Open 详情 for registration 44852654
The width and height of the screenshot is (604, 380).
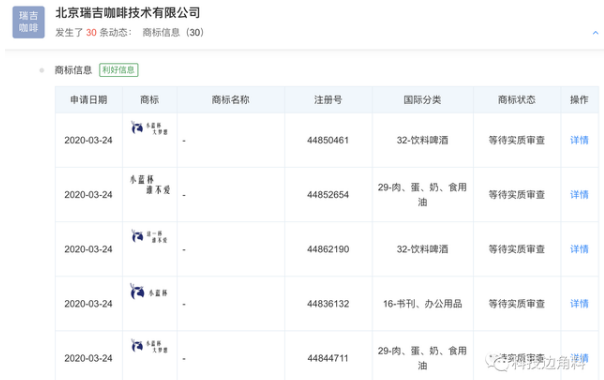pyautogui.click(x=579, y=195)
